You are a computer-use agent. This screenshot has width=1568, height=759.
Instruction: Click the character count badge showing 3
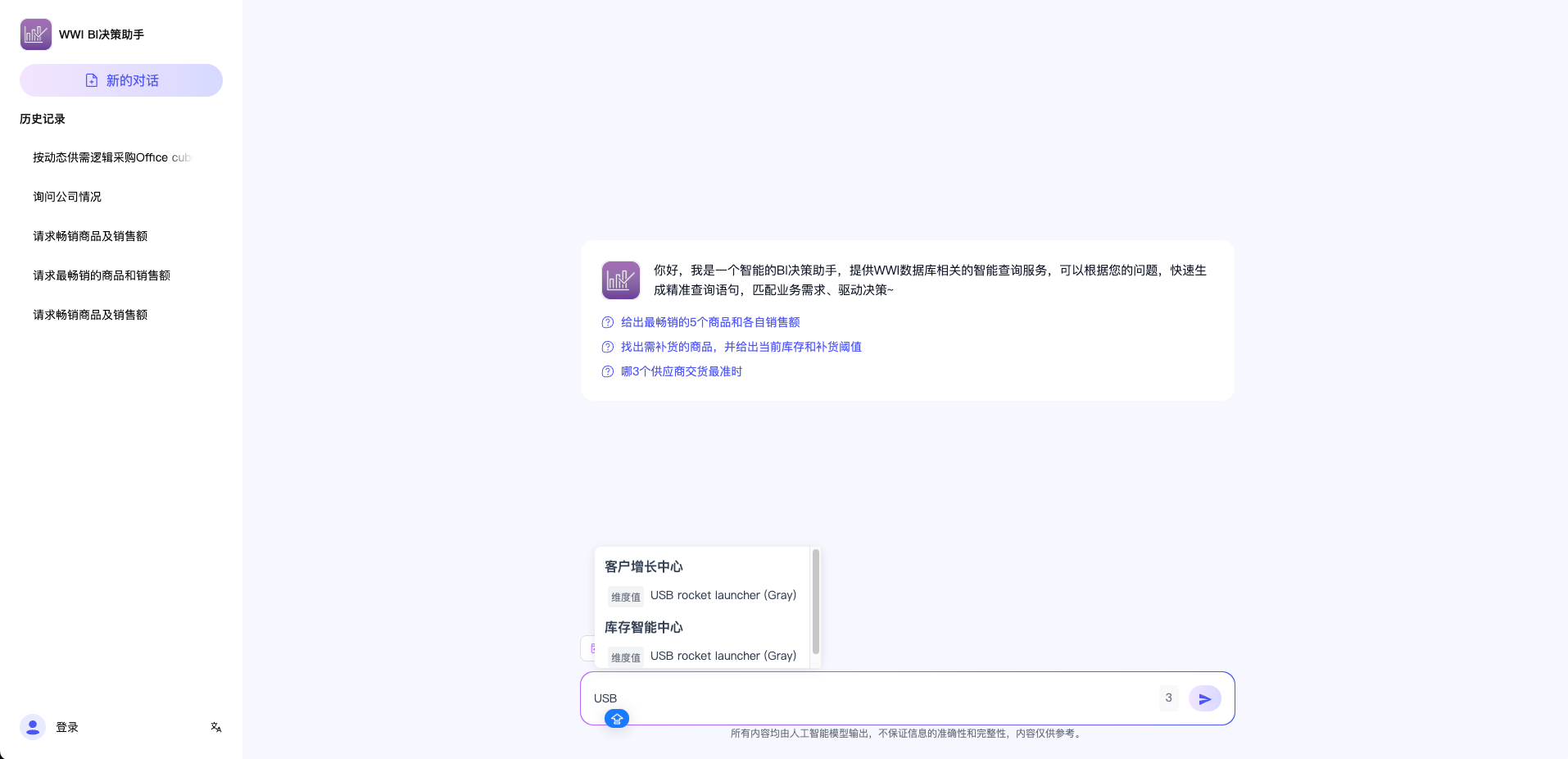click(1168, 698)
